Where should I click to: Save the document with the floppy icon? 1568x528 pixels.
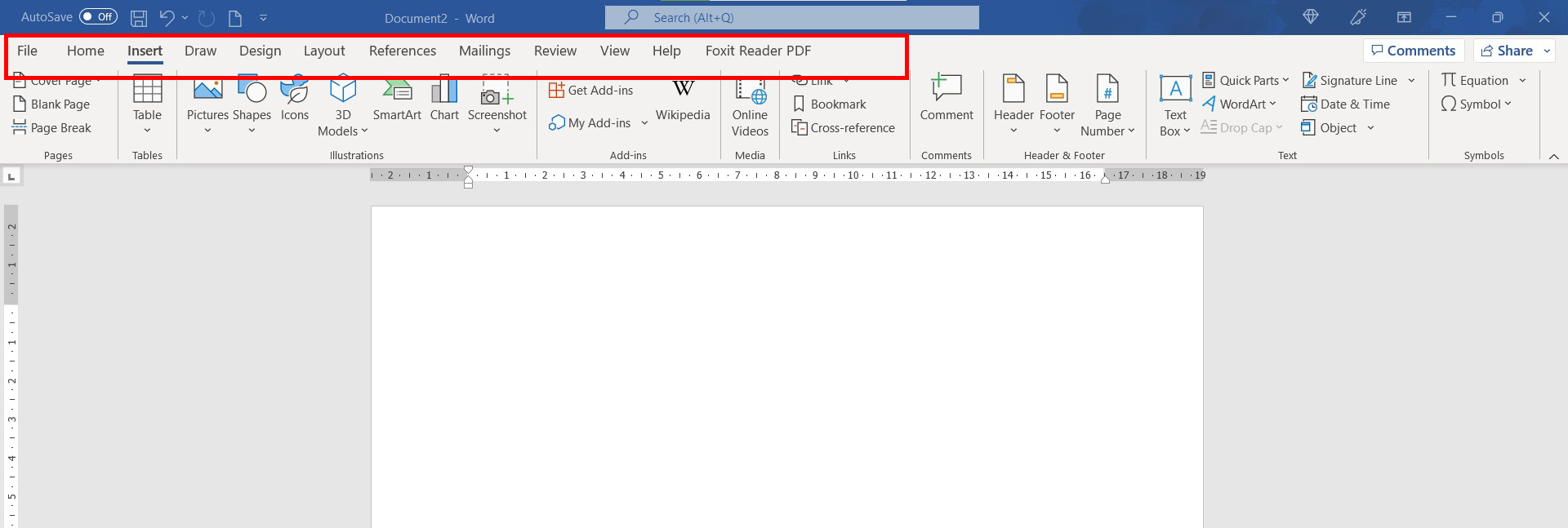coord(139,18)
